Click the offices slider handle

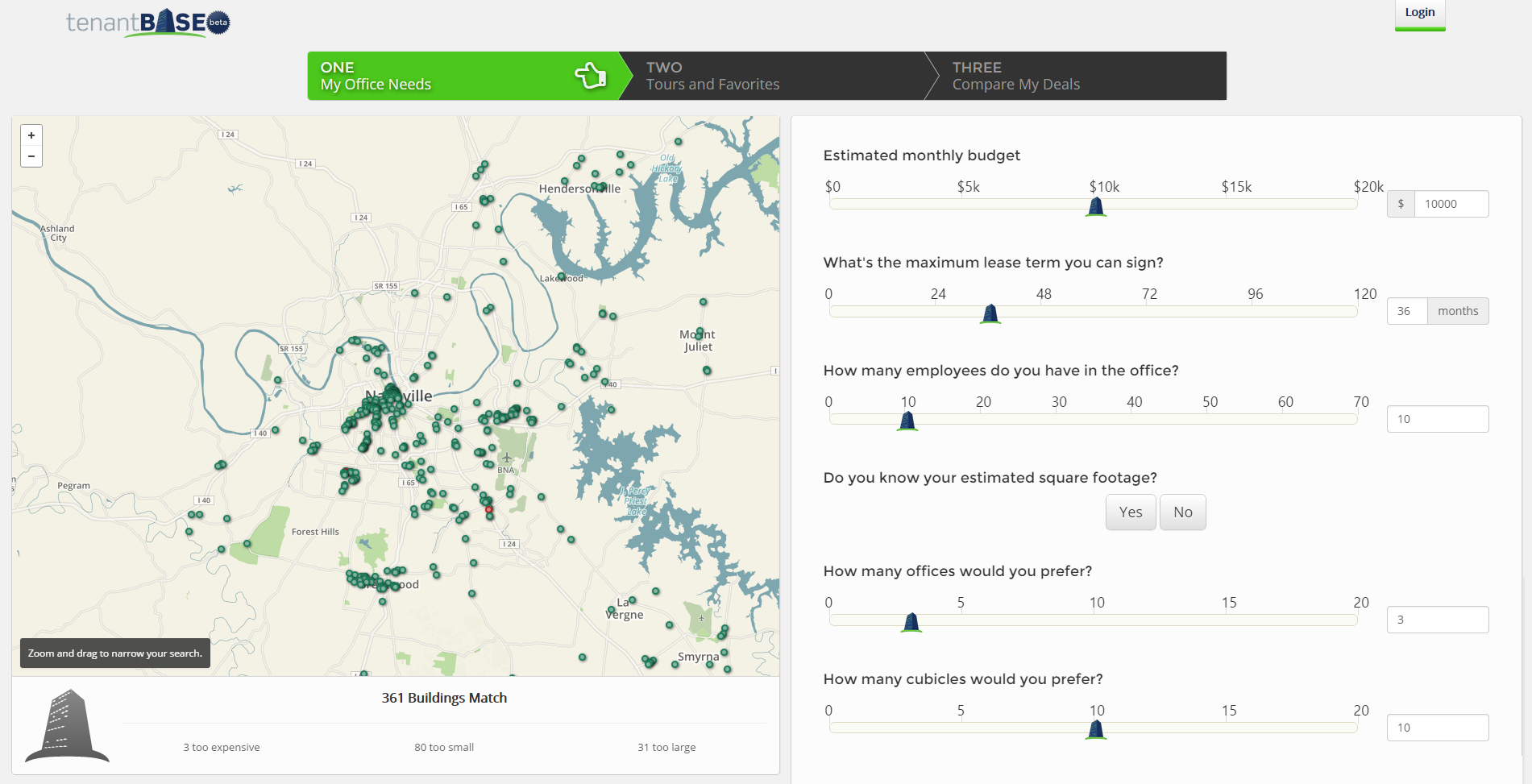[911, 622]
